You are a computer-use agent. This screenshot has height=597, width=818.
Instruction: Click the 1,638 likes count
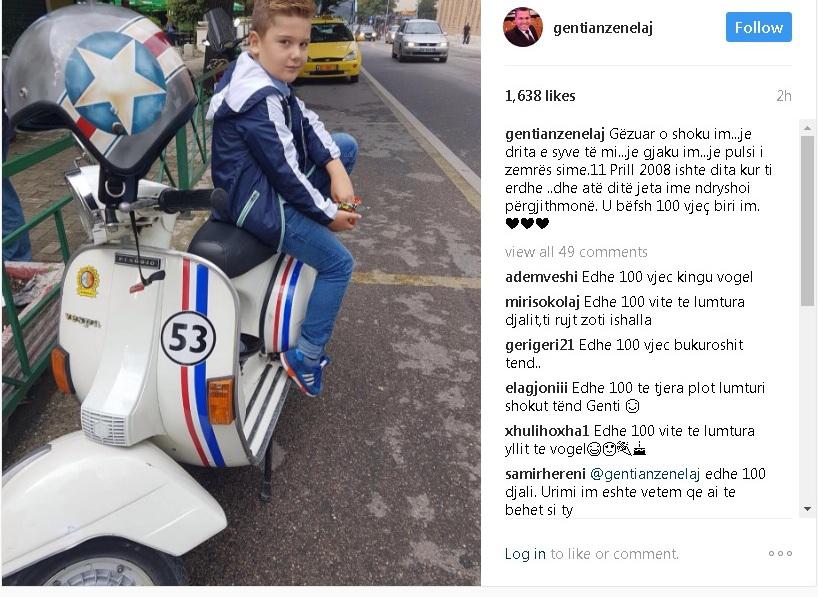tap(540, 96)
